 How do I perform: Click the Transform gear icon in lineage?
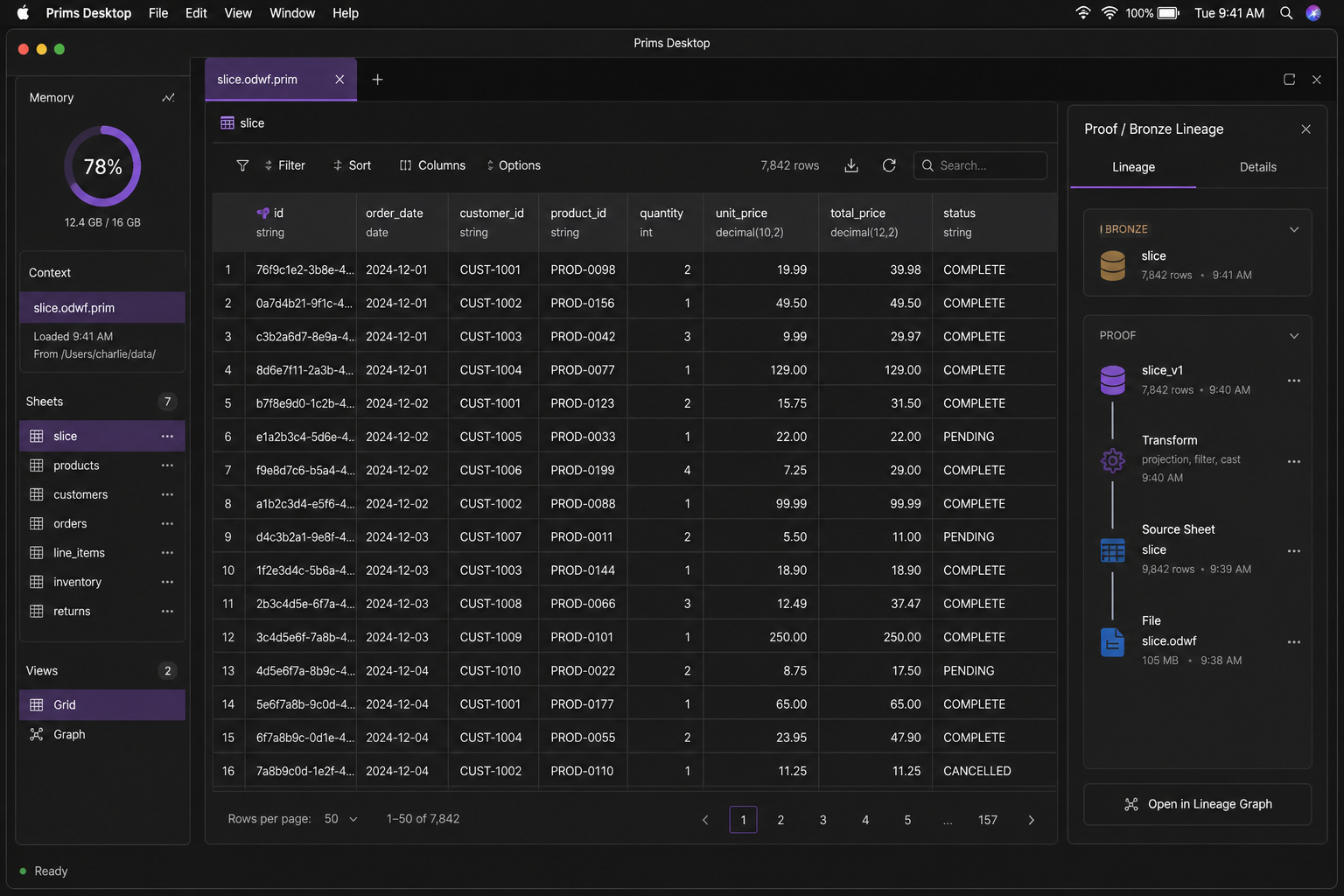[x=1112, y=459]
